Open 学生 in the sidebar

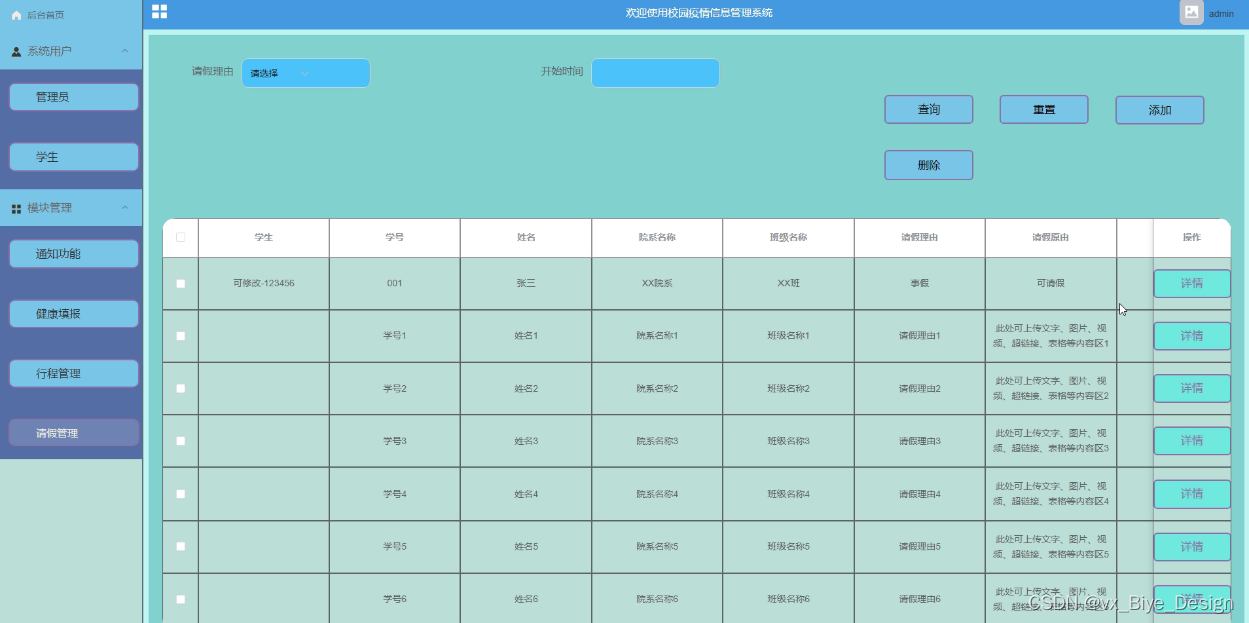pyautogui.click(x=74, y=157)
